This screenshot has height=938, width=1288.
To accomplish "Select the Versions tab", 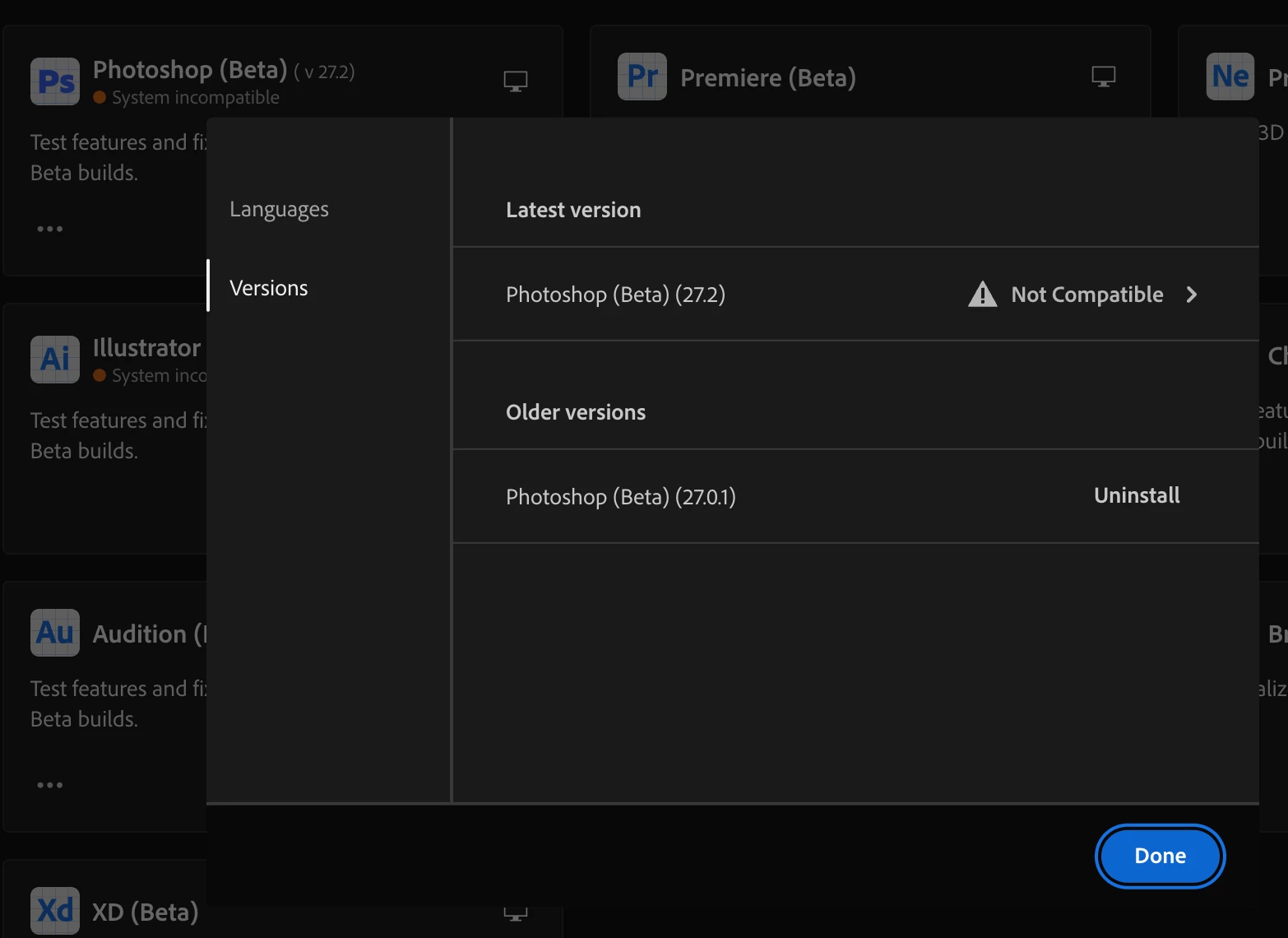I will tap(269, 288).
